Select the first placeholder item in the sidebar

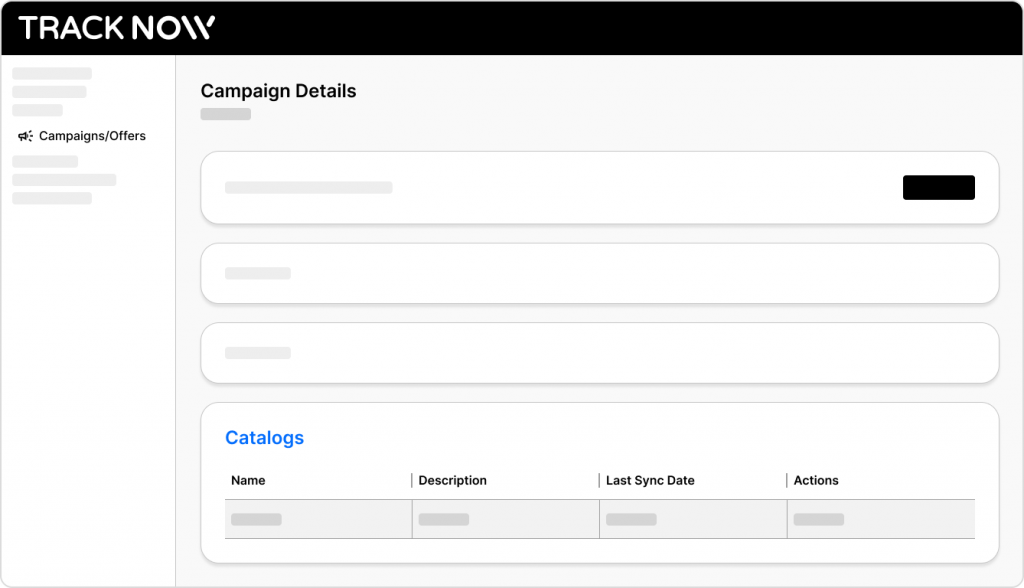[52, 73]
